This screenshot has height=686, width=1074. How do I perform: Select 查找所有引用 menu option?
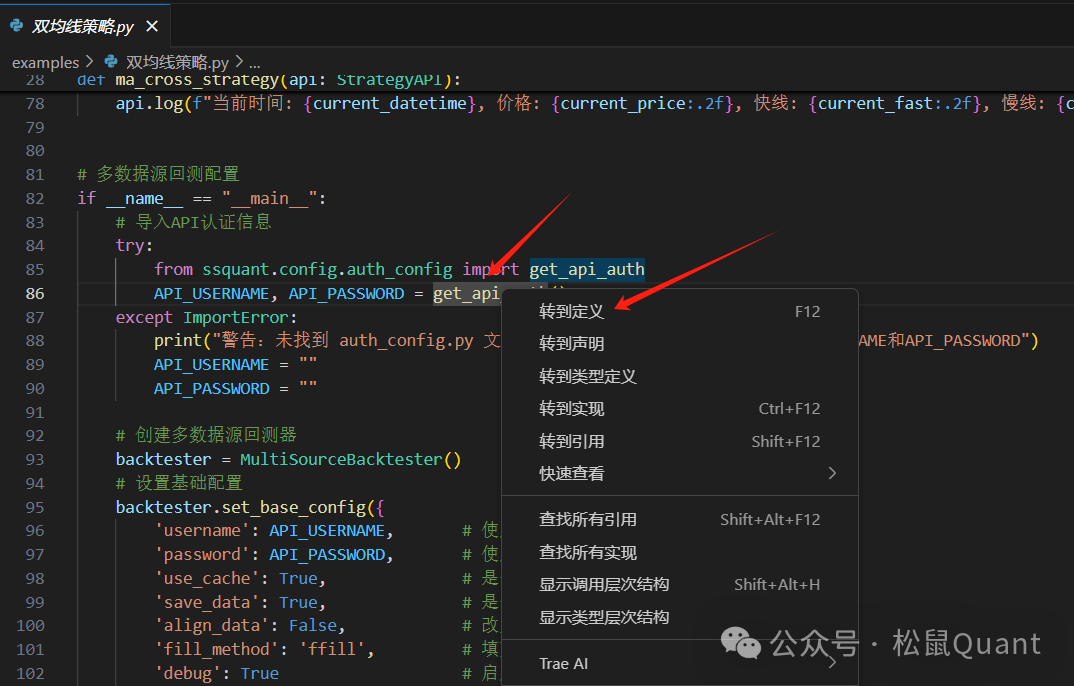(x=588, y=520)
